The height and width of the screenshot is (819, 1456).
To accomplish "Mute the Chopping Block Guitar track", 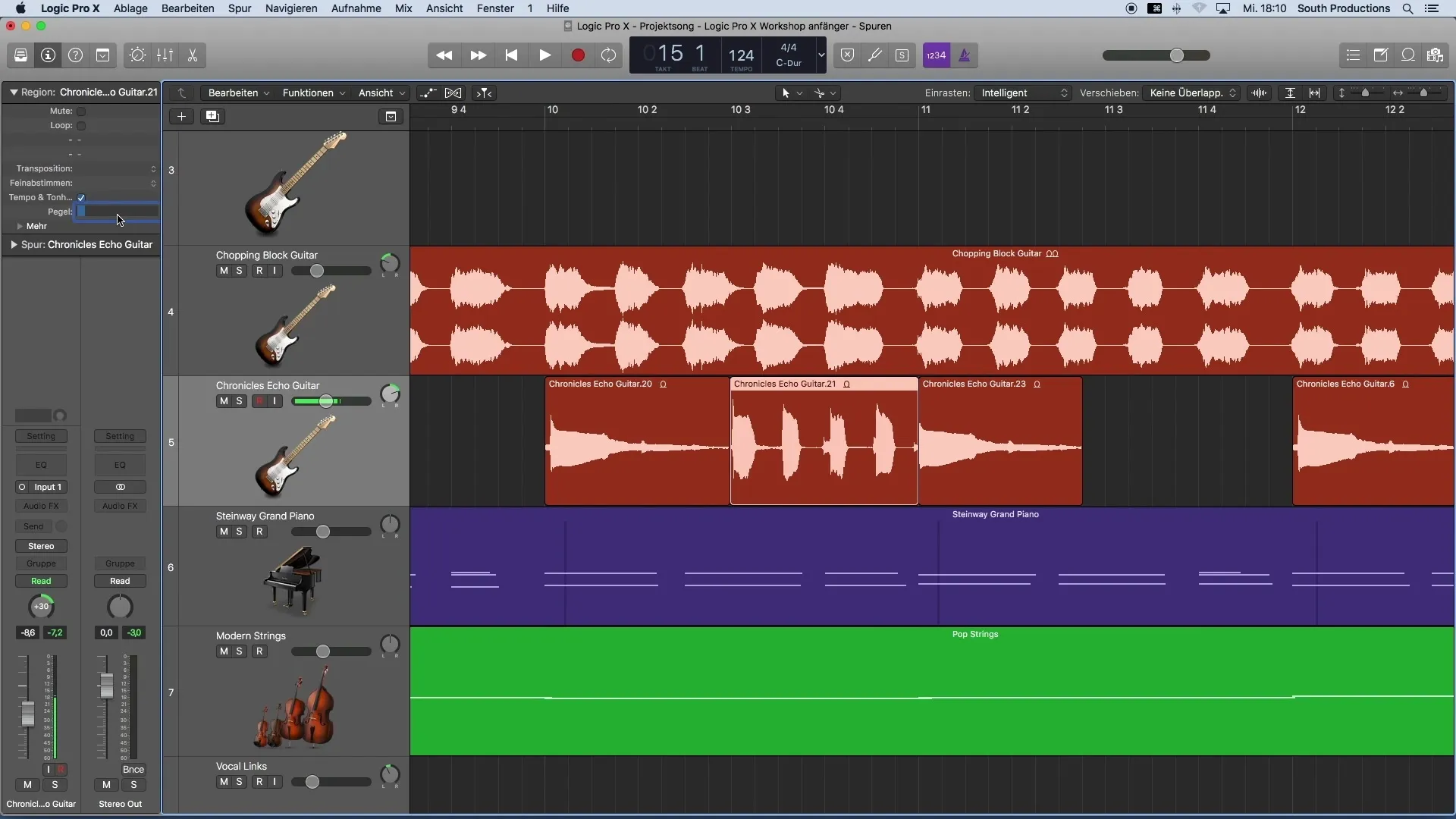I will (x=224, y=271).
